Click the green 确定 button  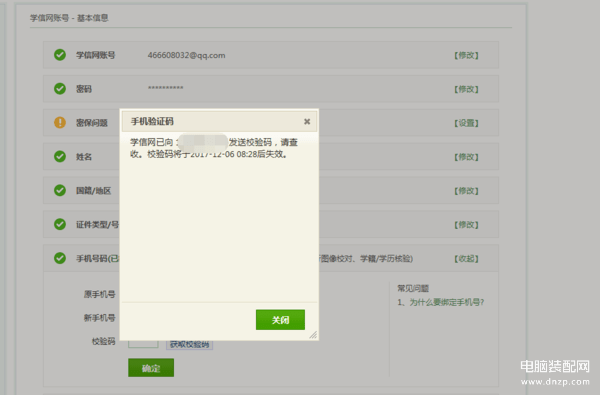(x=151, y=367)
